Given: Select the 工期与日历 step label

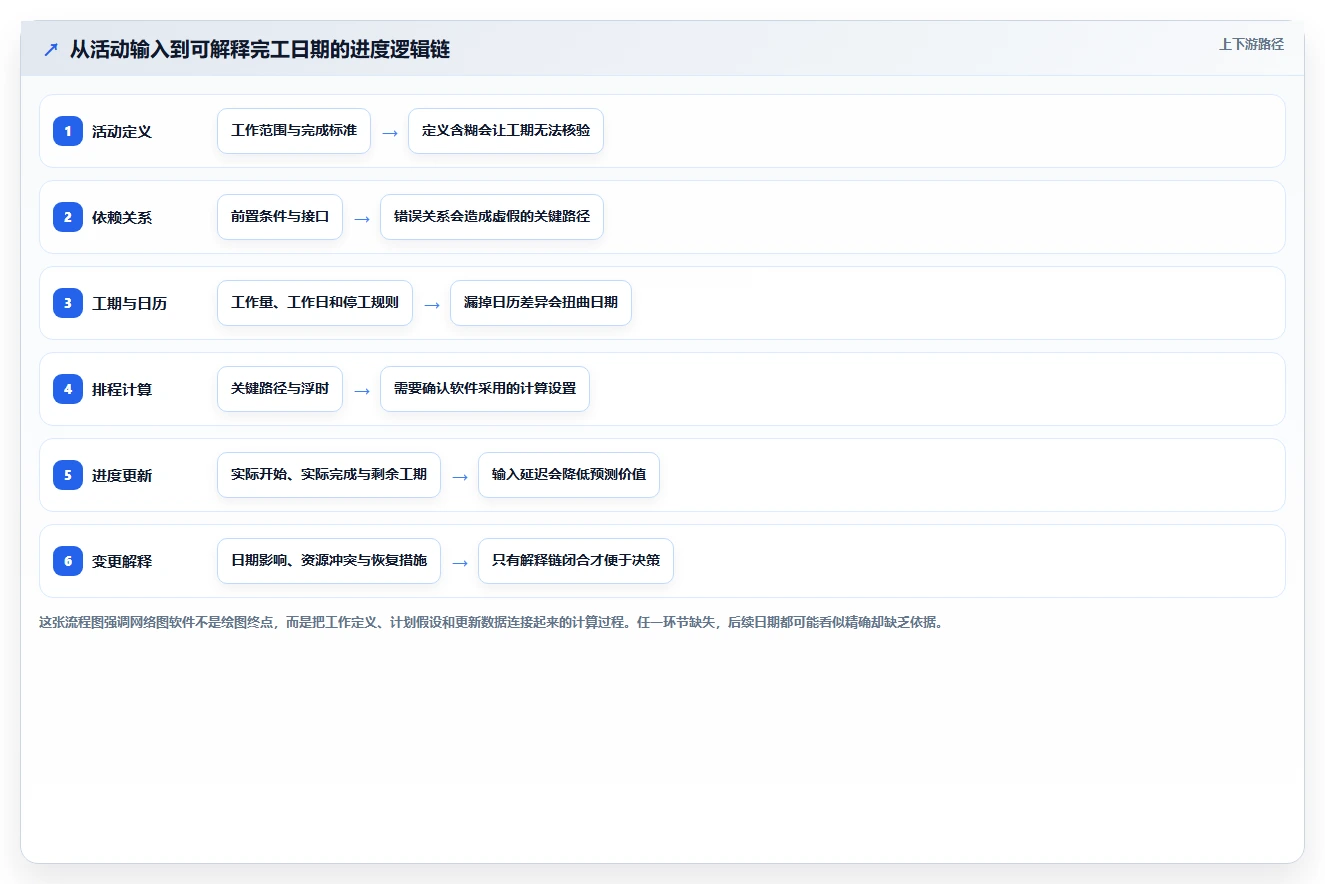Looking at the screenshot, I should click(x=129, y=303).
